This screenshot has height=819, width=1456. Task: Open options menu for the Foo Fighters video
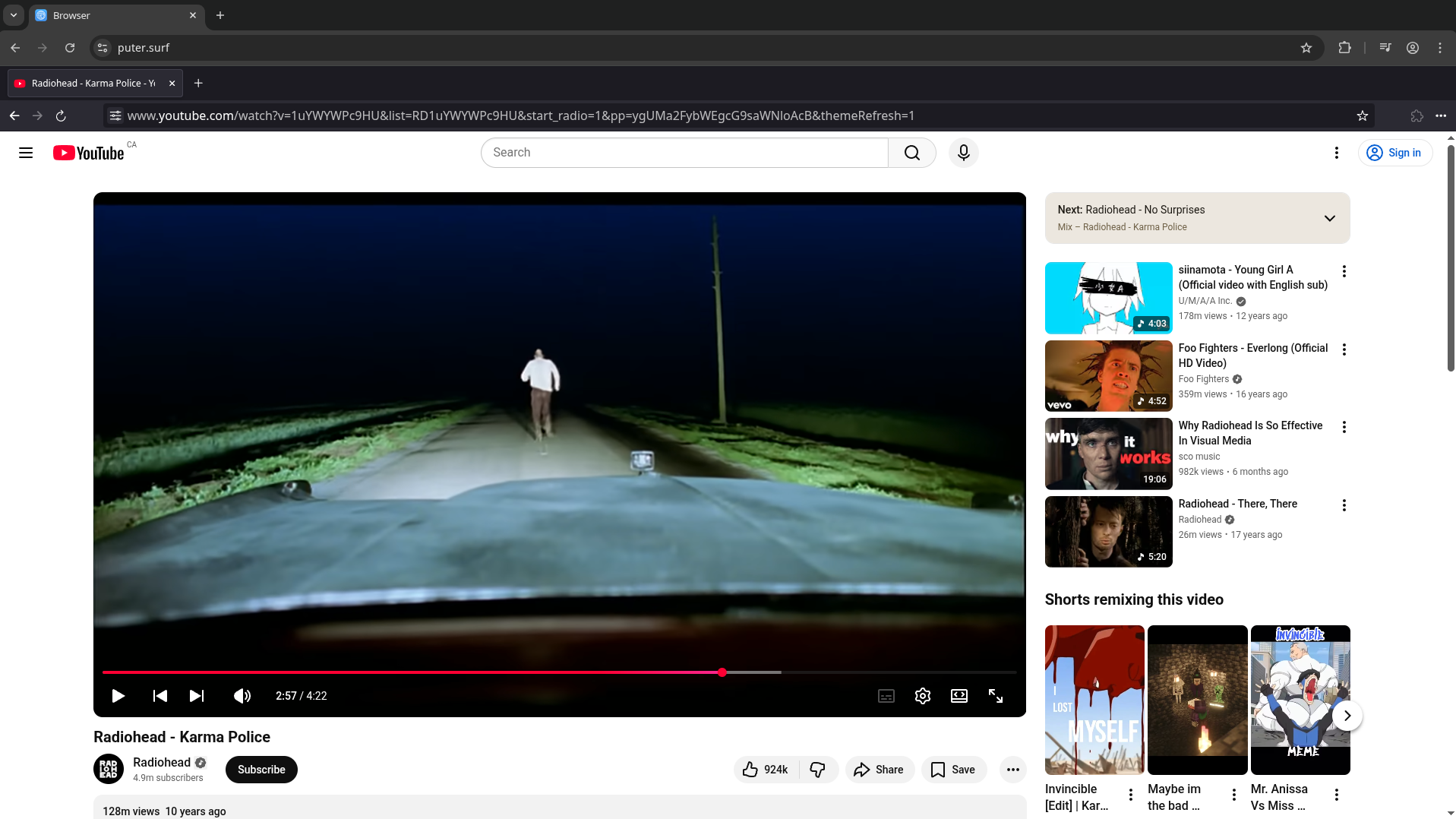[1344, 349]
